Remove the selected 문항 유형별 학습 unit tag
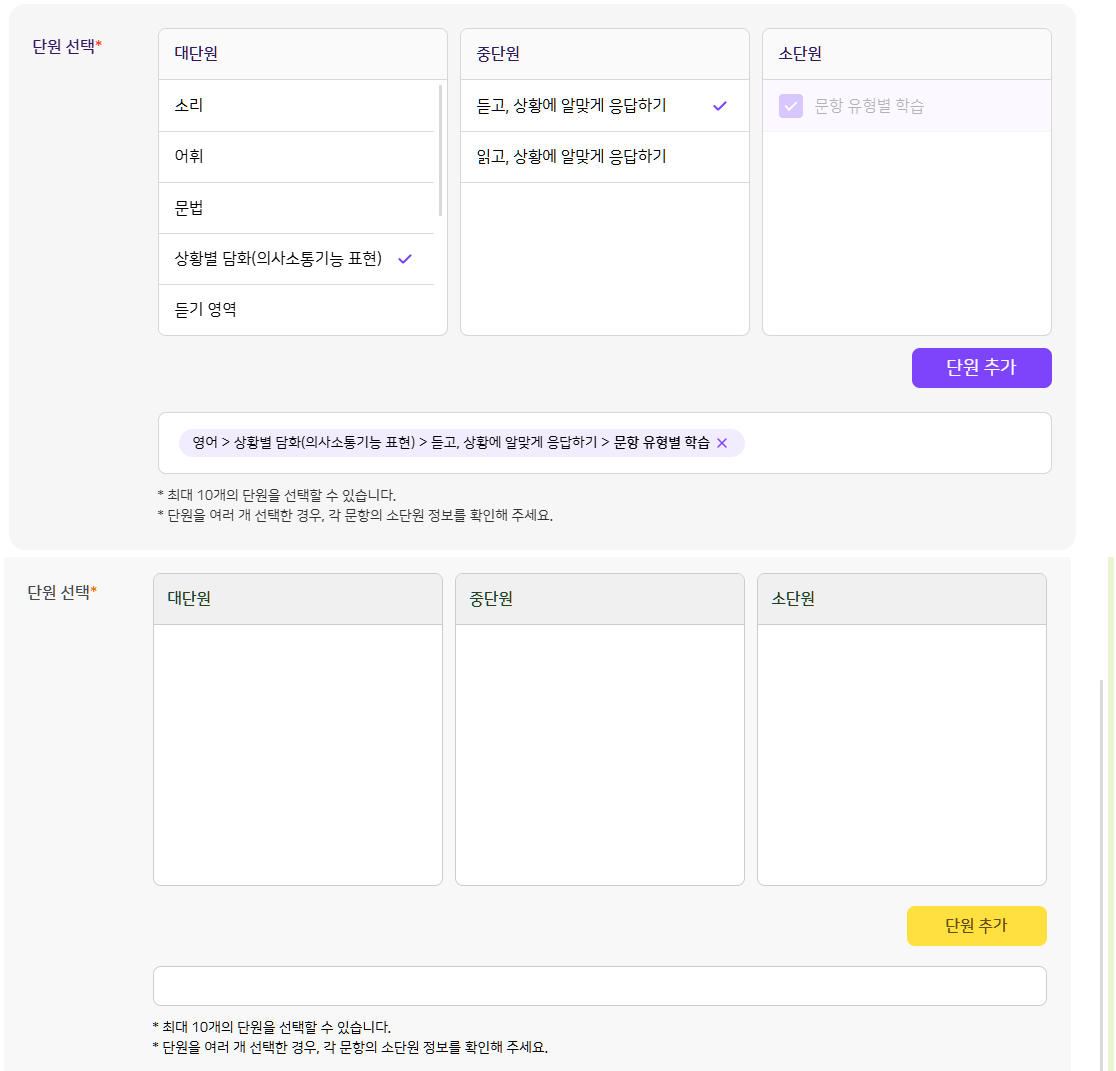 coord(722,443)
